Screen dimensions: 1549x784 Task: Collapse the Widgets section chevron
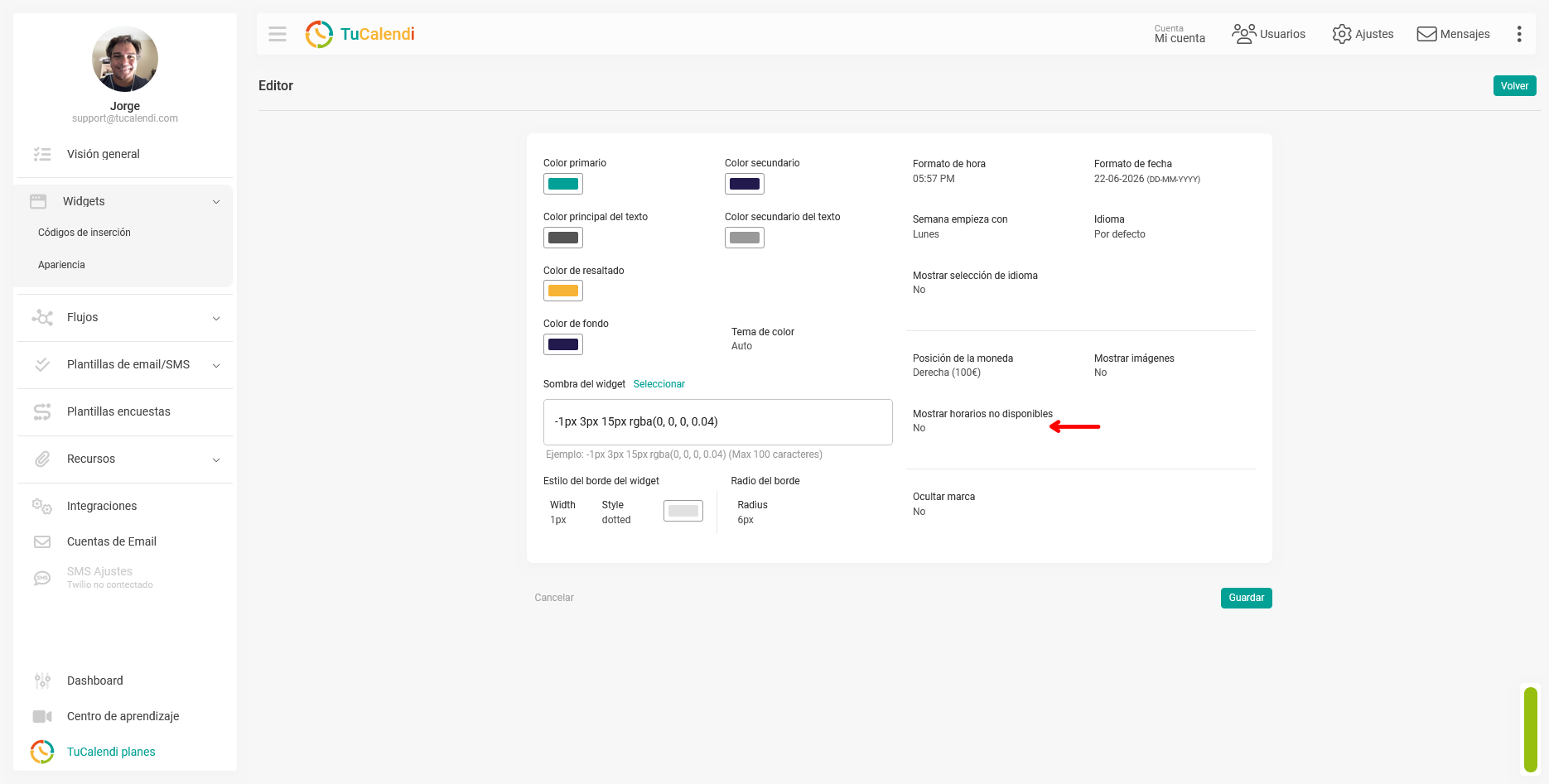pos(216,202)
